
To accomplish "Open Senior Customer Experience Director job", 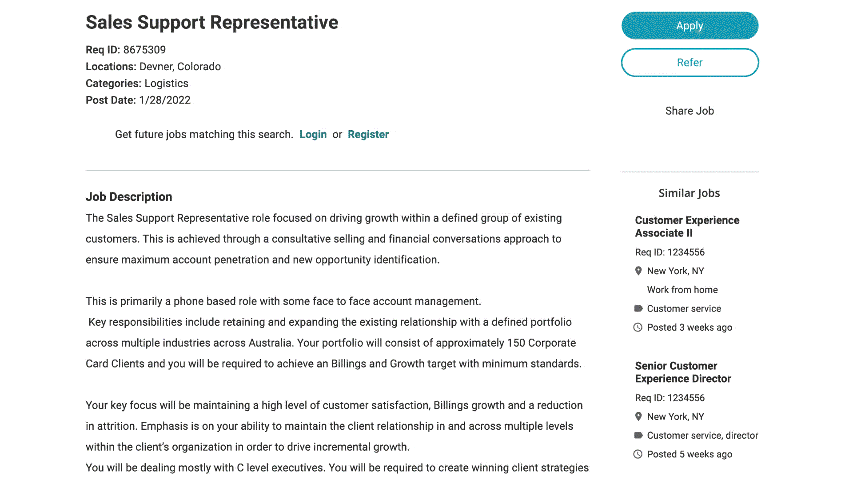I will tap(683, 372).
